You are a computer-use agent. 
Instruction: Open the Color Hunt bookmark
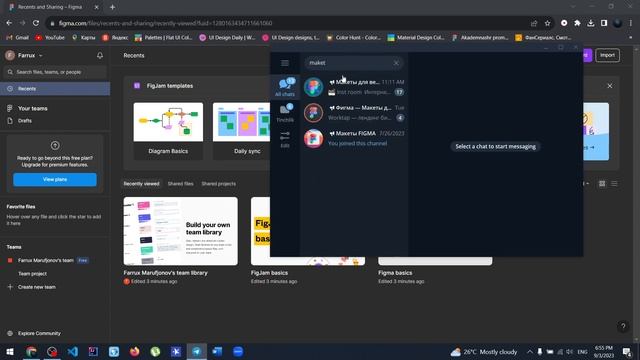(x=354, y=38)
